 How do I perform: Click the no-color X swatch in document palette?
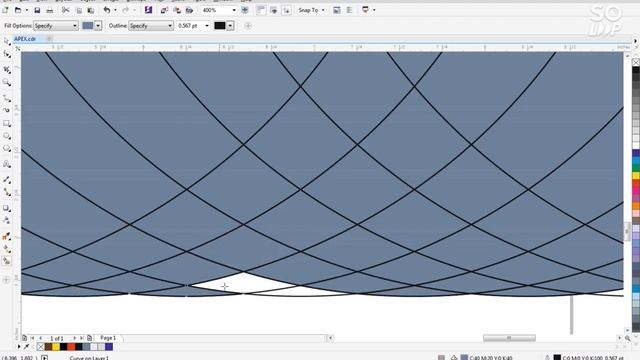point(40,347)
